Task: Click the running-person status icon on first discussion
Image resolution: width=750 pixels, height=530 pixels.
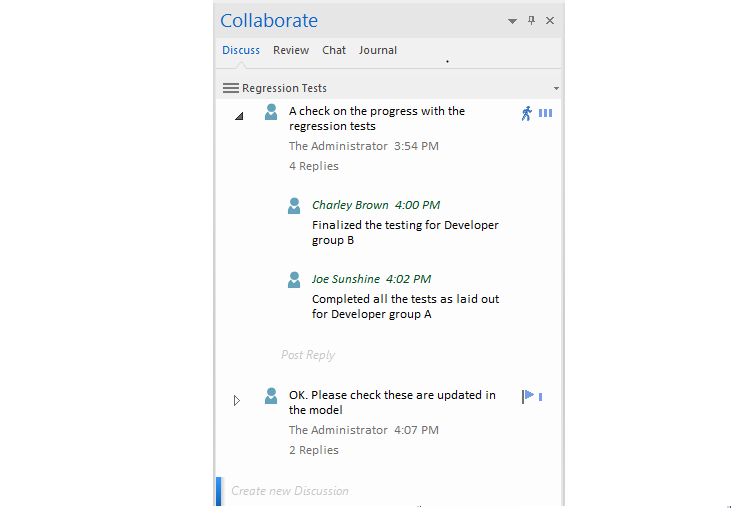Action: point(527,113)
